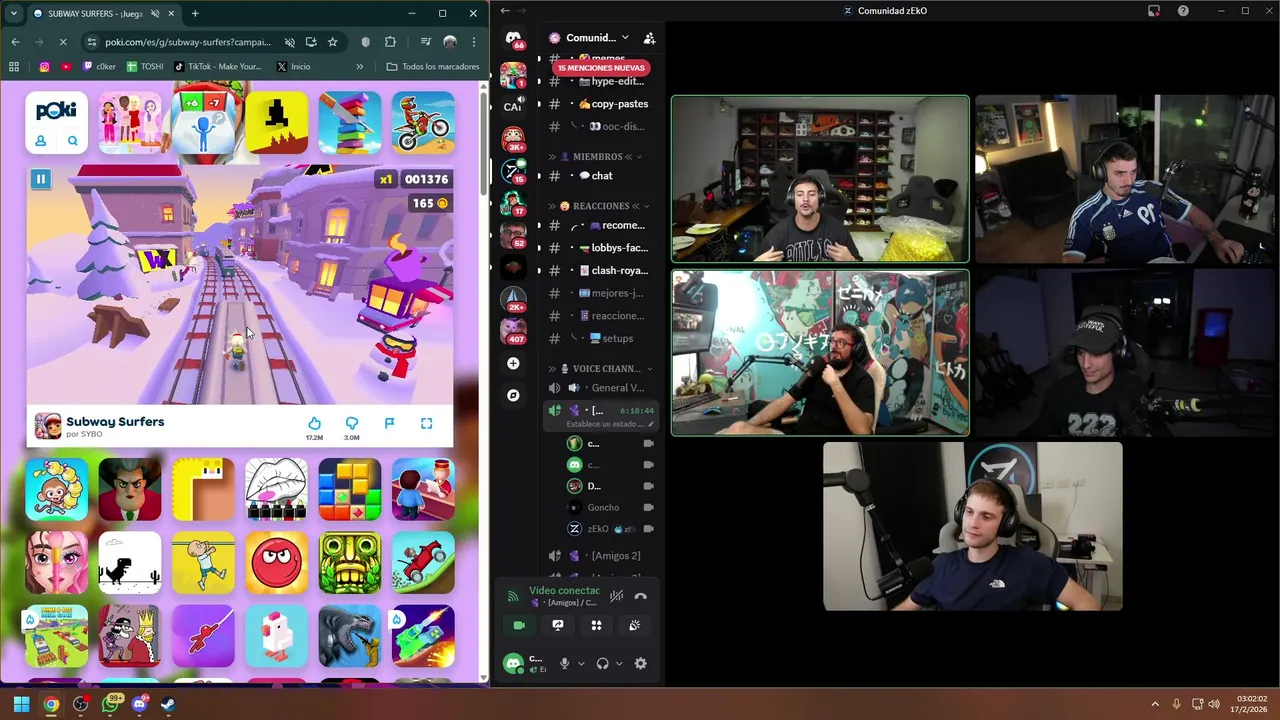Open the Chrome apps grid shortcut
The height and width of the screenshot is (720, 1280).
click(14, 67)
